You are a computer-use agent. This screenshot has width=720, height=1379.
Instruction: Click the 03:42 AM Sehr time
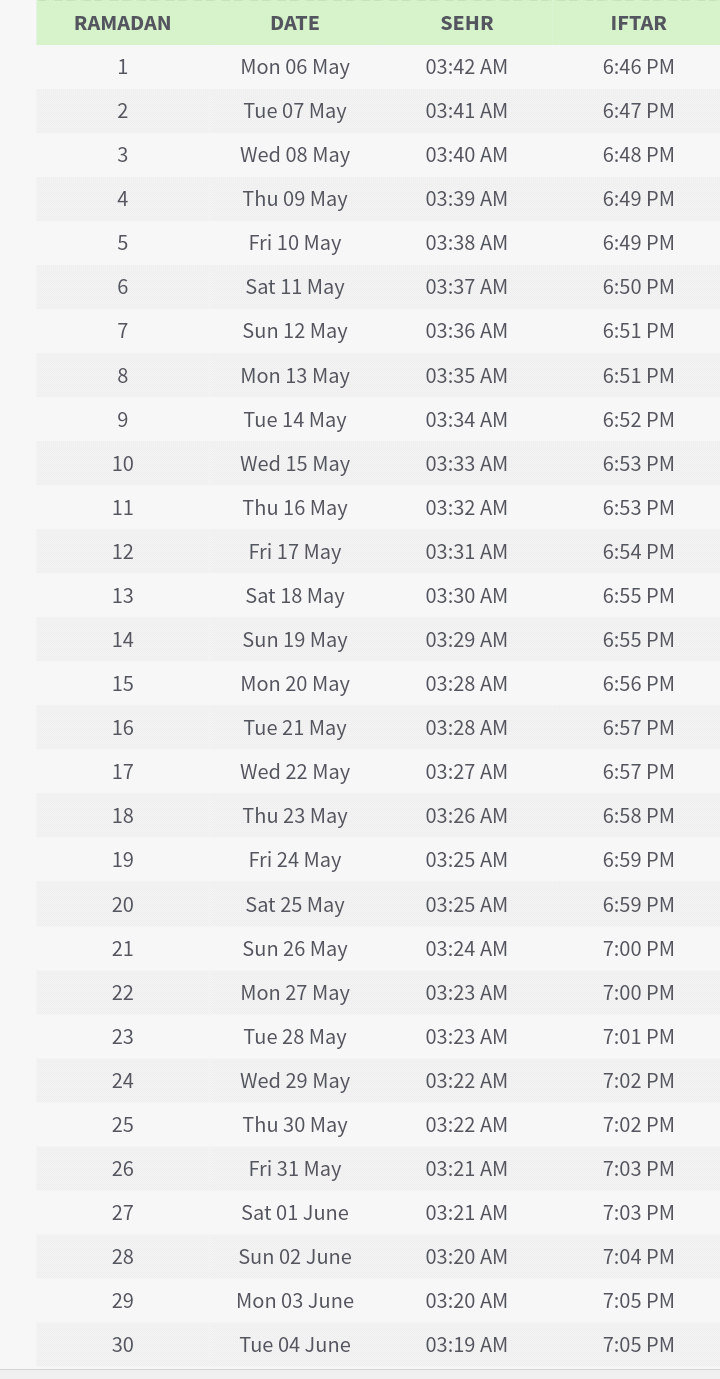click(x=467, y=67)
